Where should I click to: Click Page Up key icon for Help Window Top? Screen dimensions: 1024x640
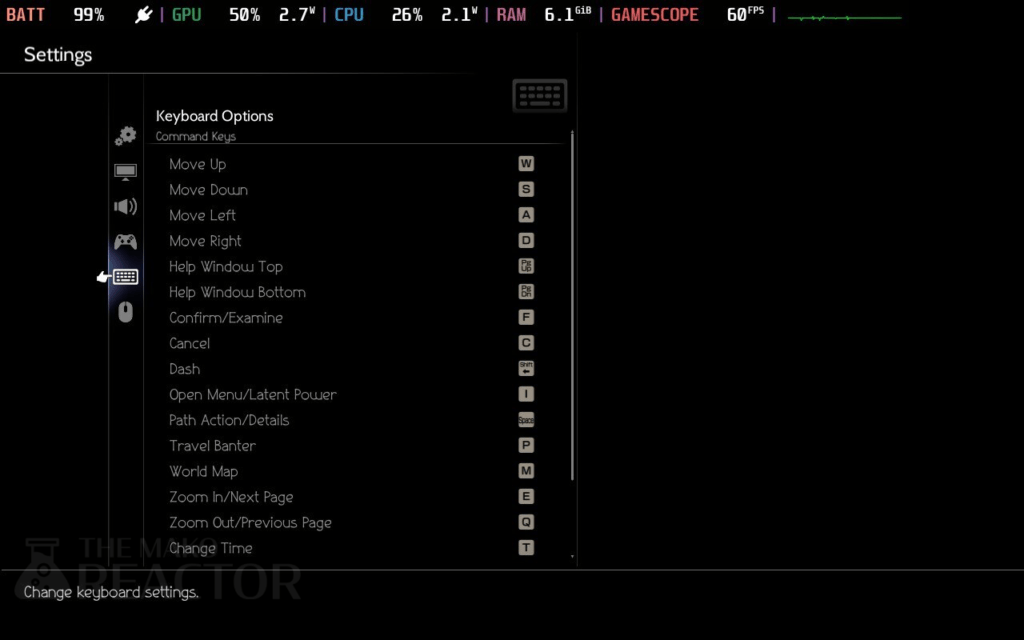click(526, 266)
